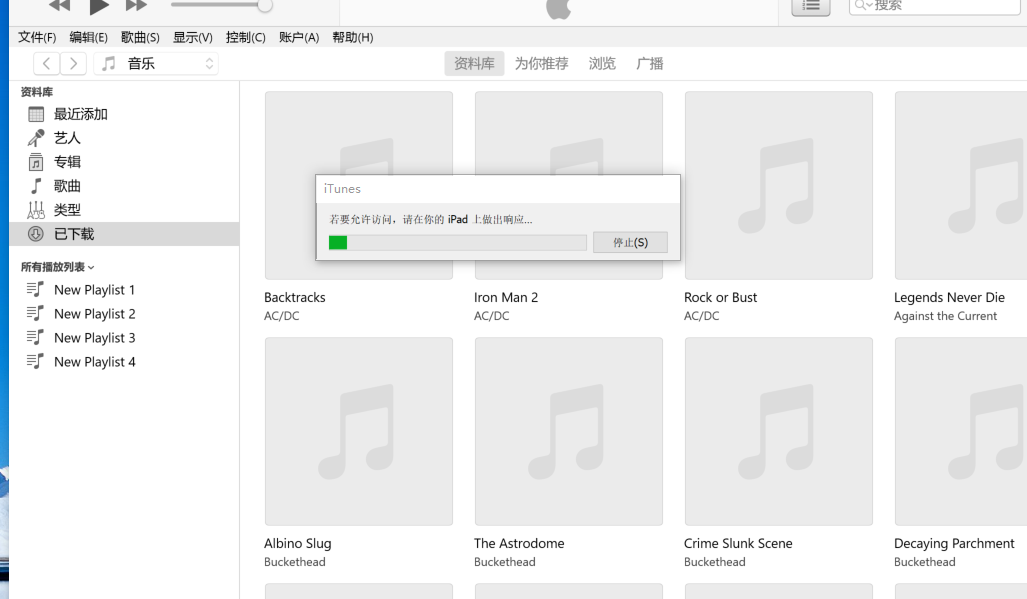Select 已下载 in the sidebar

124,234
